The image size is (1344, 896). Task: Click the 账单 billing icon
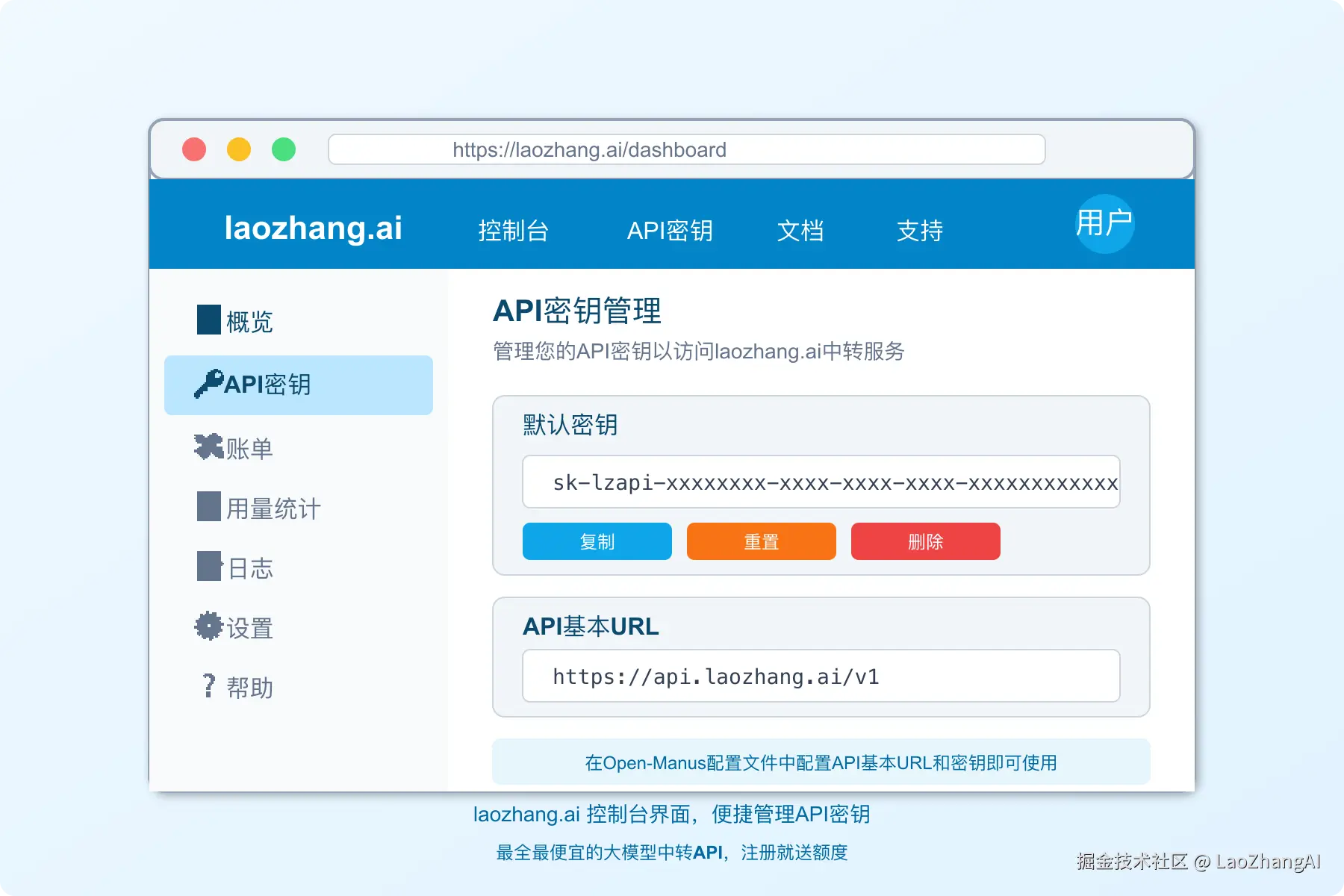click(x=207, y=446)
